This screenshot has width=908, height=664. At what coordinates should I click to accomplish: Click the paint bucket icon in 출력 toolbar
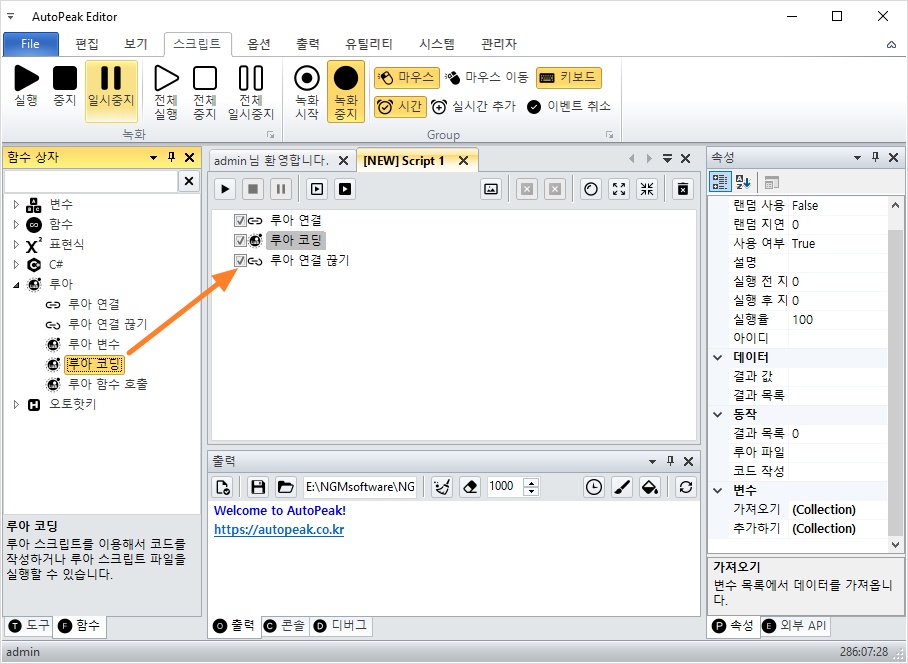(650, 487)
